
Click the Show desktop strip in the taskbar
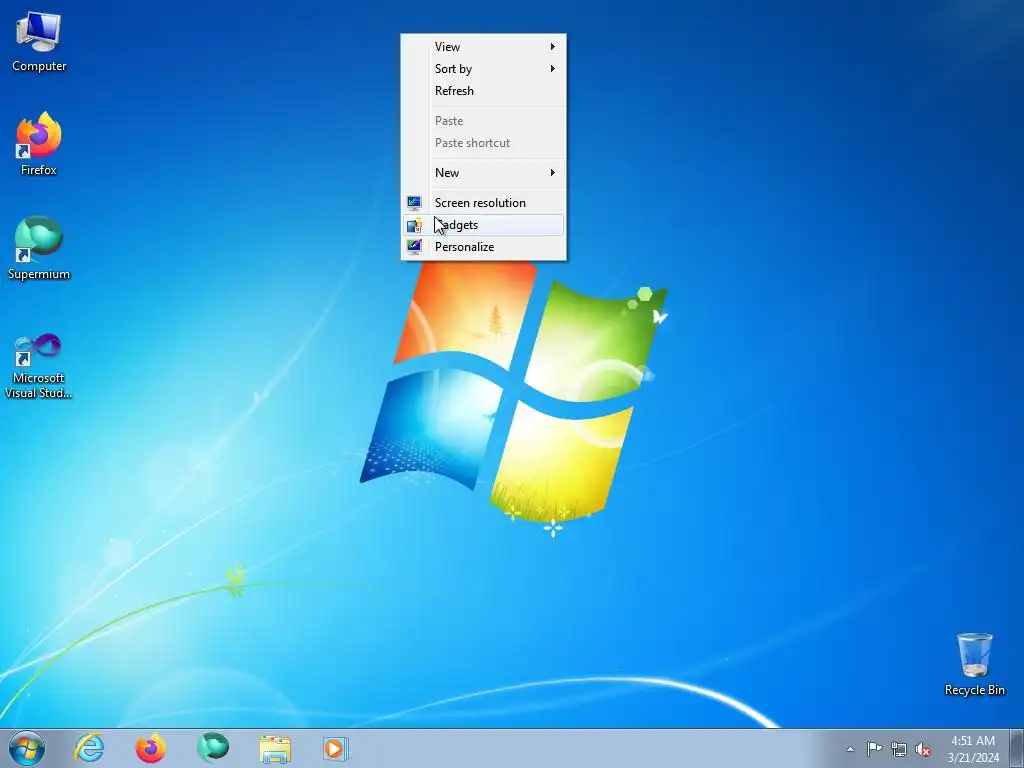pyautogui.click(x=1017, y=748)
